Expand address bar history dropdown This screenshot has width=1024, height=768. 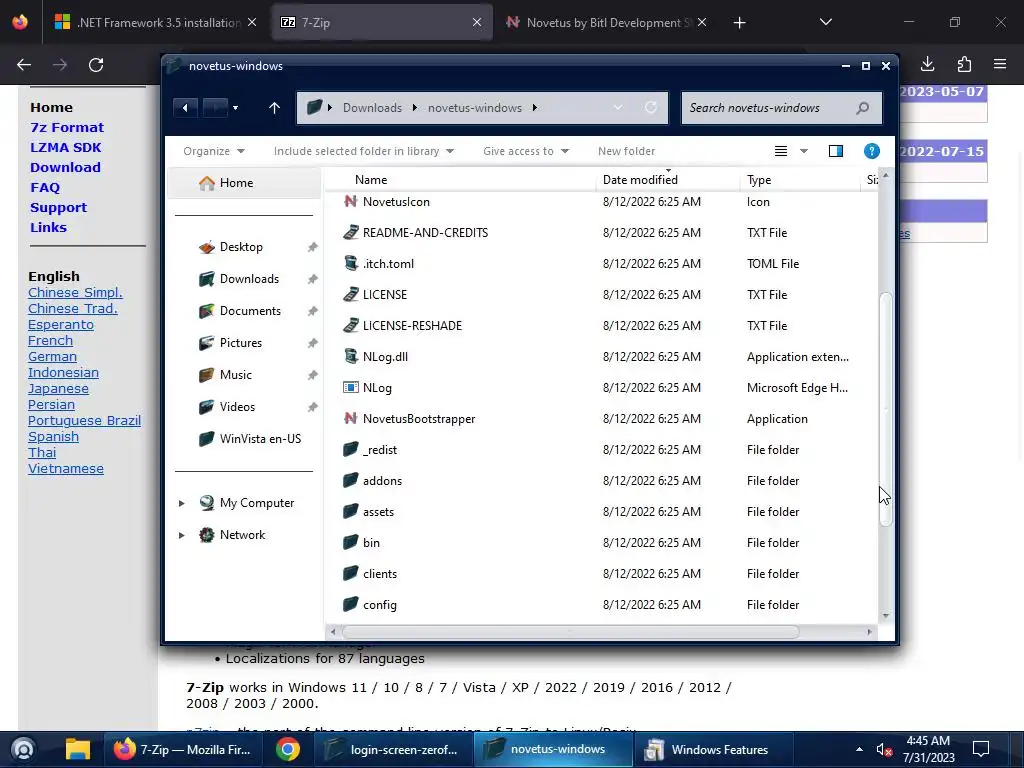tap(618, 108)
